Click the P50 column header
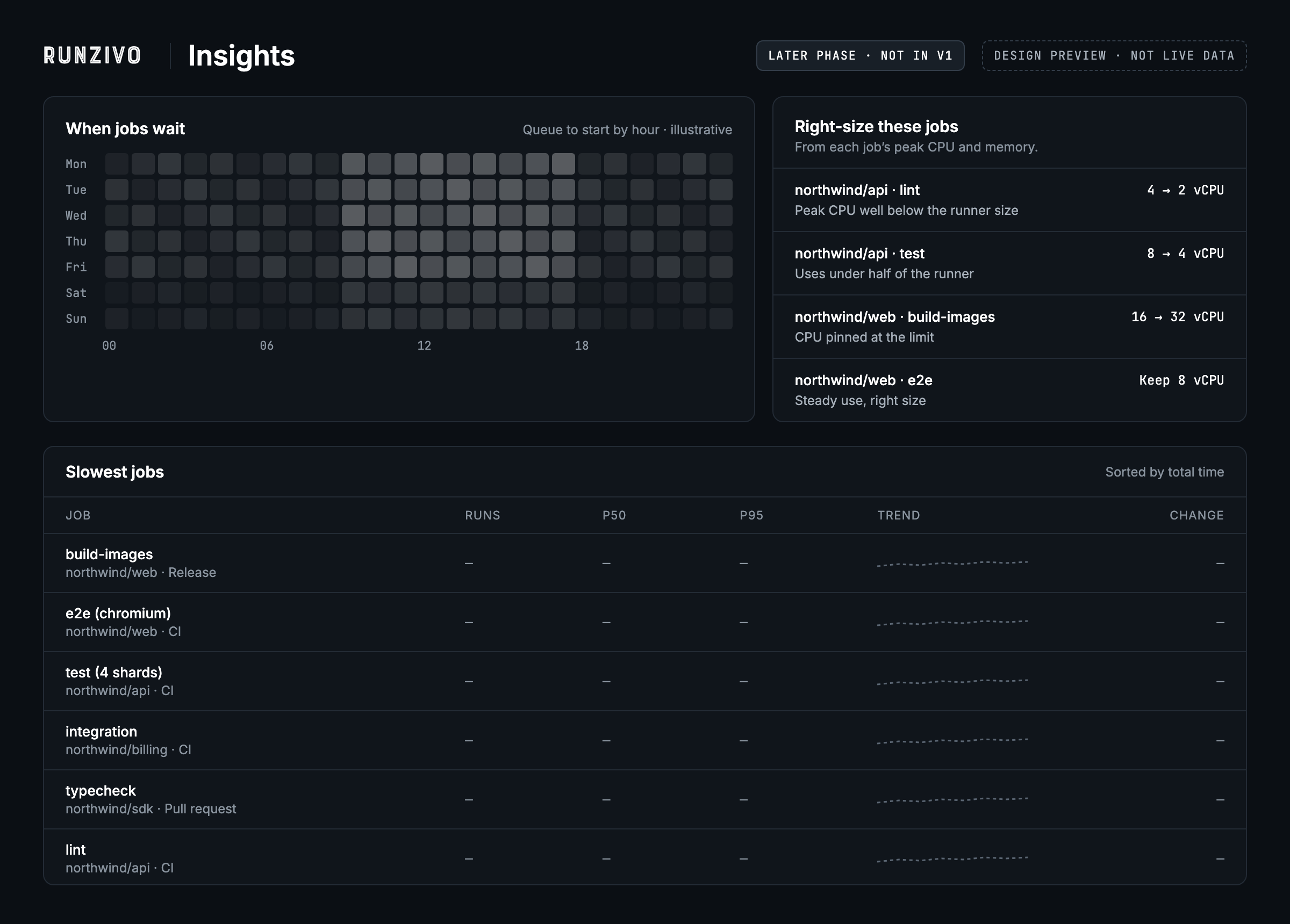 614,515
